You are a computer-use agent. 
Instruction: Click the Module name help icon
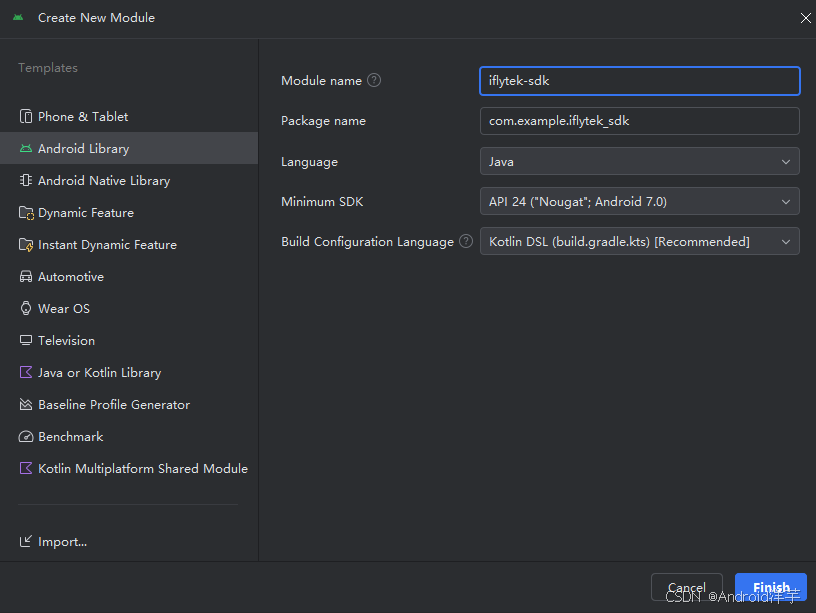point(374,80)
